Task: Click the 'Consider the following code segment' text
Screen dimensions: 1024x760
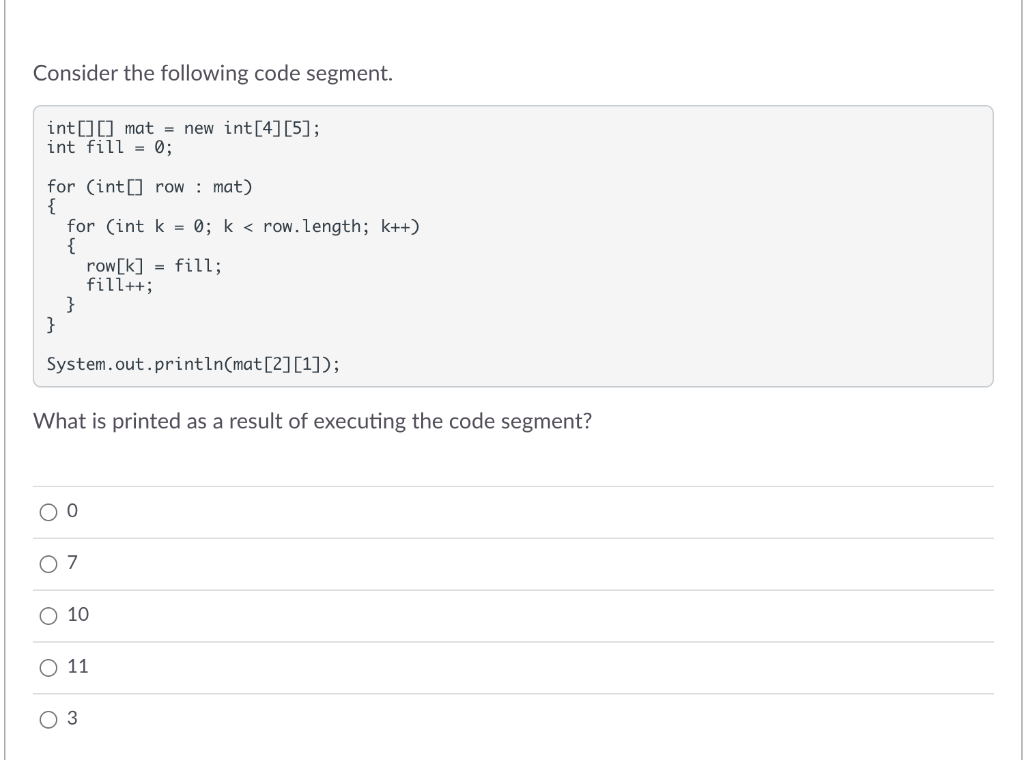Action: tap(213, 73)
